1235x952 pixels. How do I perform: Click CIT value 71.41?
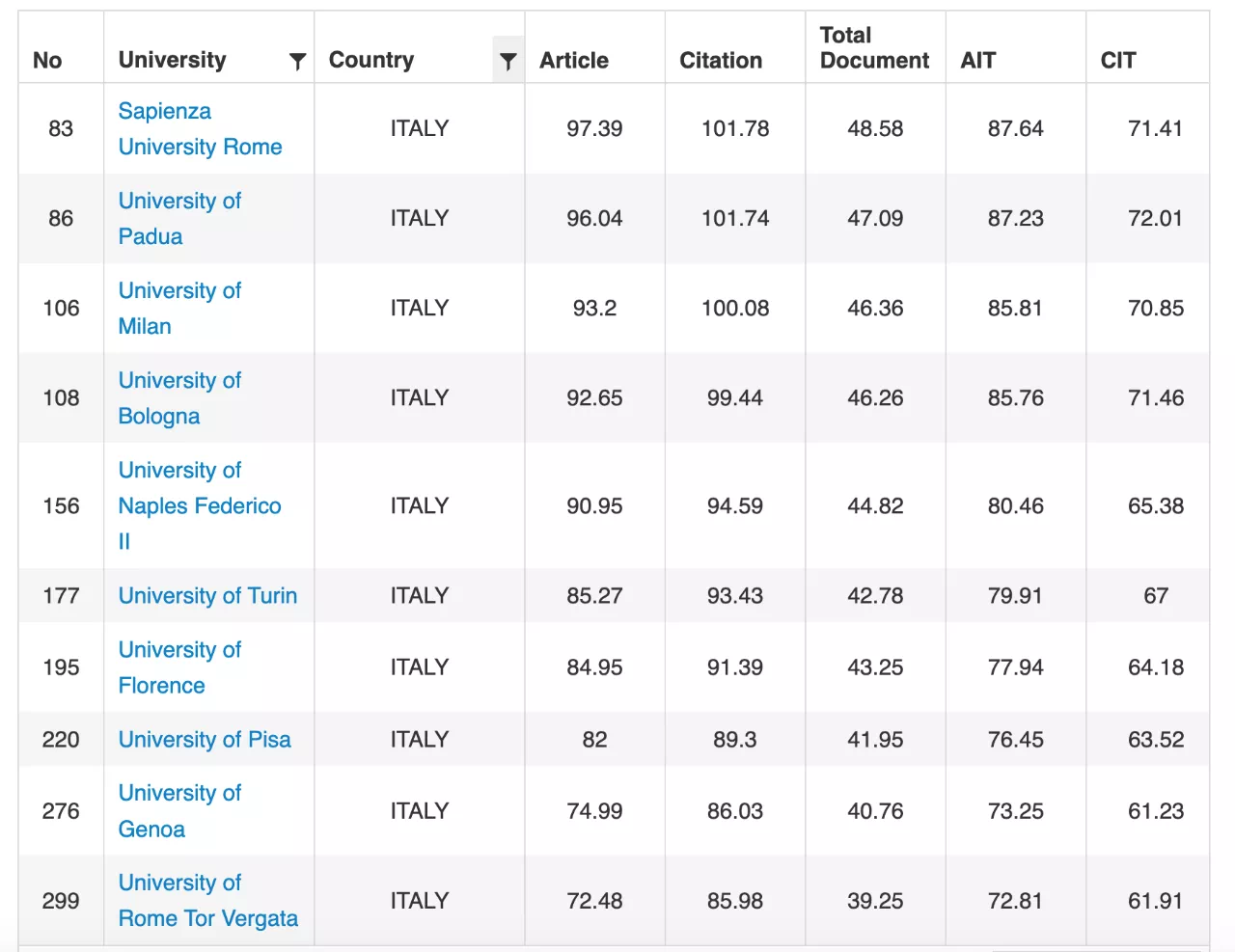tap(1156, 128)
